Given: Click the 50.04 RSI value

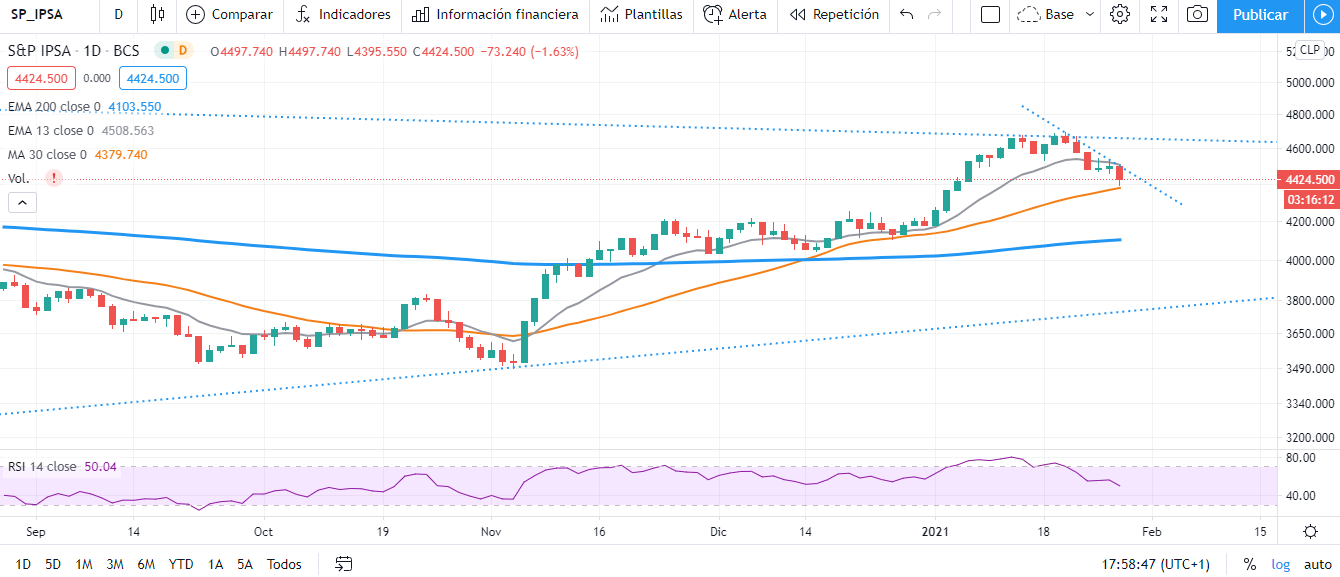Looking at the screenshot, I should click(101, 467).
